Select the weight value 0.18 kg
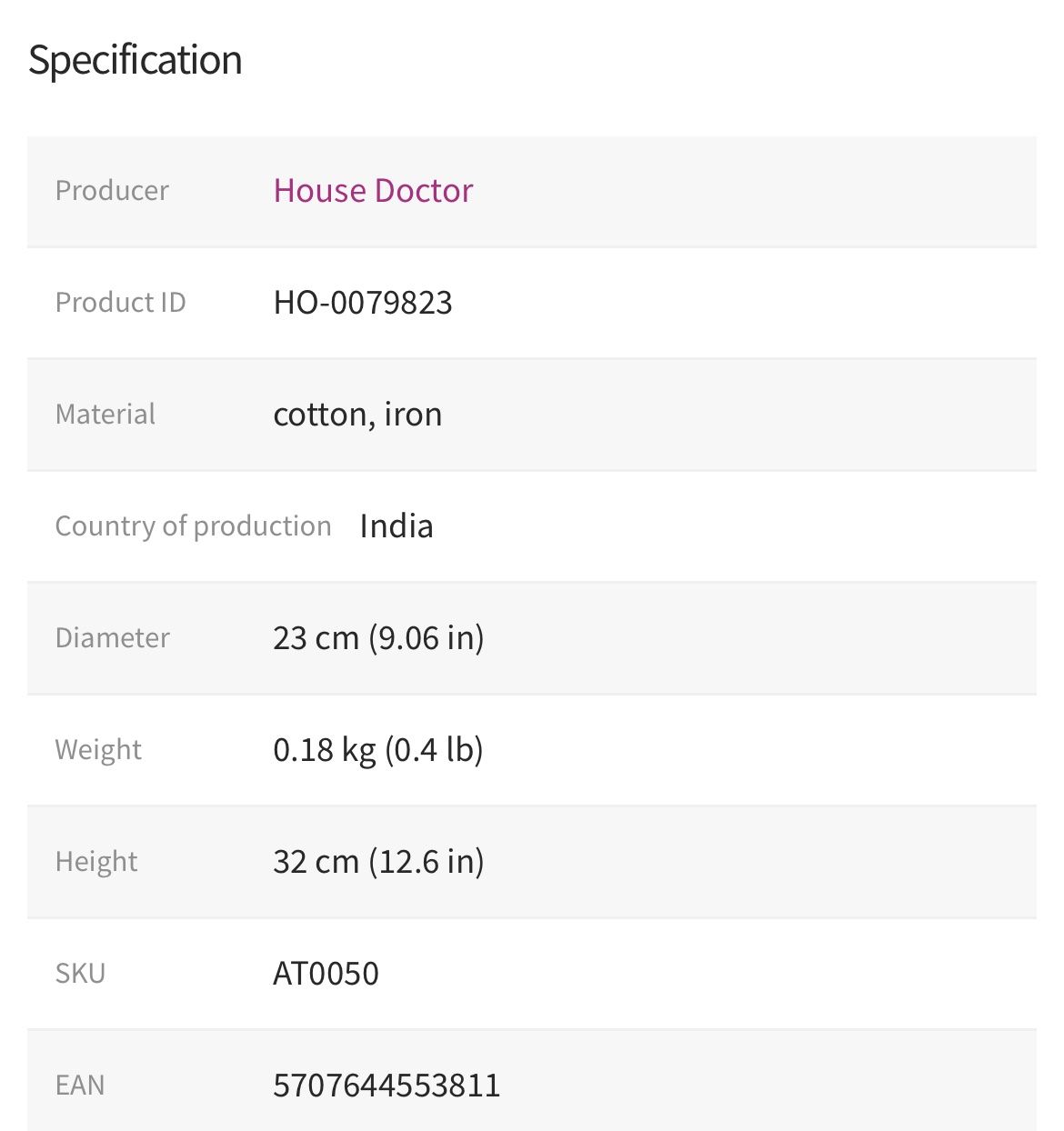Screen dimensions: 1064x1131 tap(324, 750)
